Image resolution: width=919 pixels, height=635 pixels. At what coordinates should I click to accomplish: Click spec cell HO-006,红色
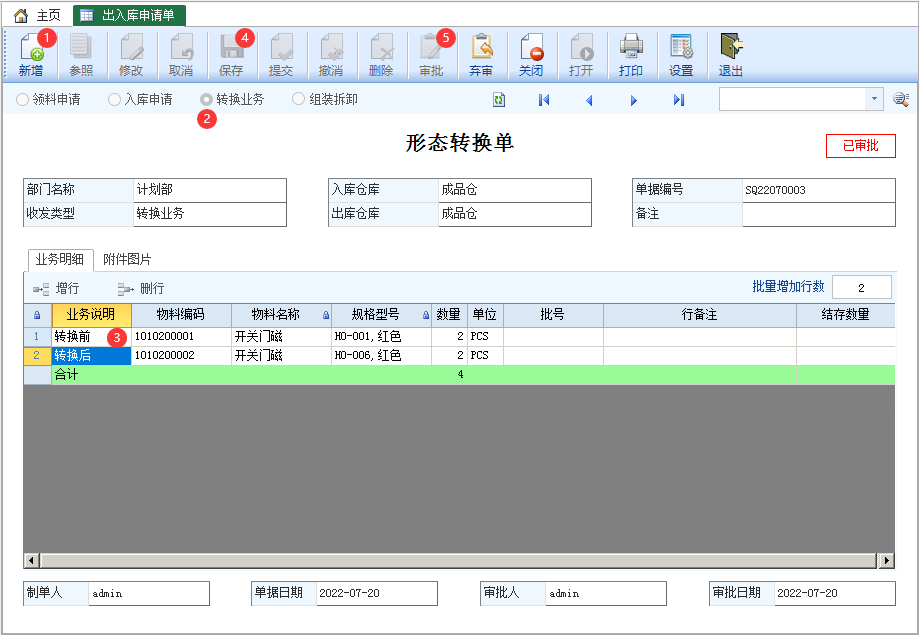tap(382, 355)
